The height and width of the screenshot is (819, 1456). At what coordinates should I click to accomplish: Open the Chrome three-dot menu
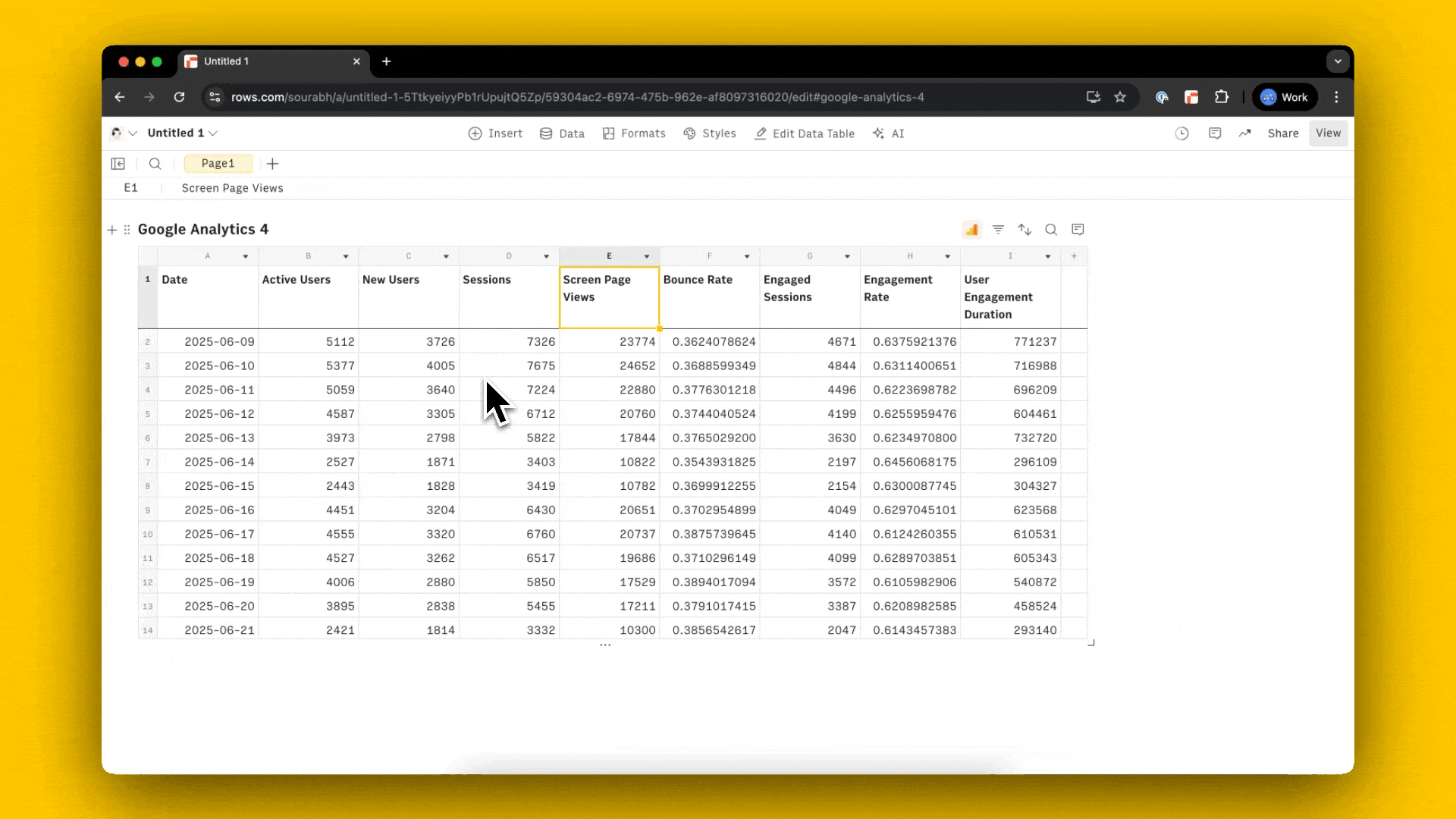pyautogui.click(x=1336, y=97)
